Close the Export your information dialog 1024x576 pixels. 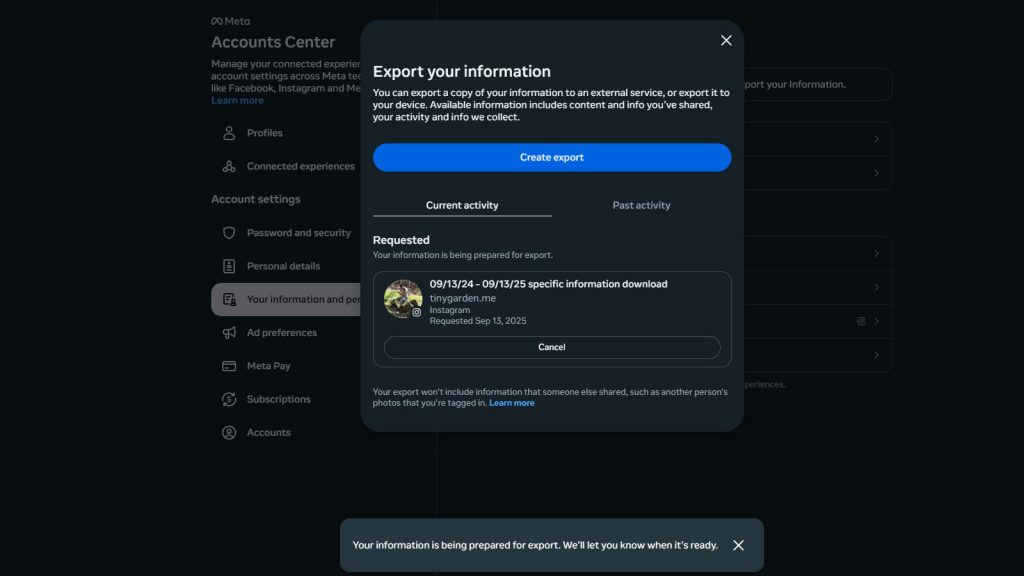pyautogui.click(x=726, y=40)
